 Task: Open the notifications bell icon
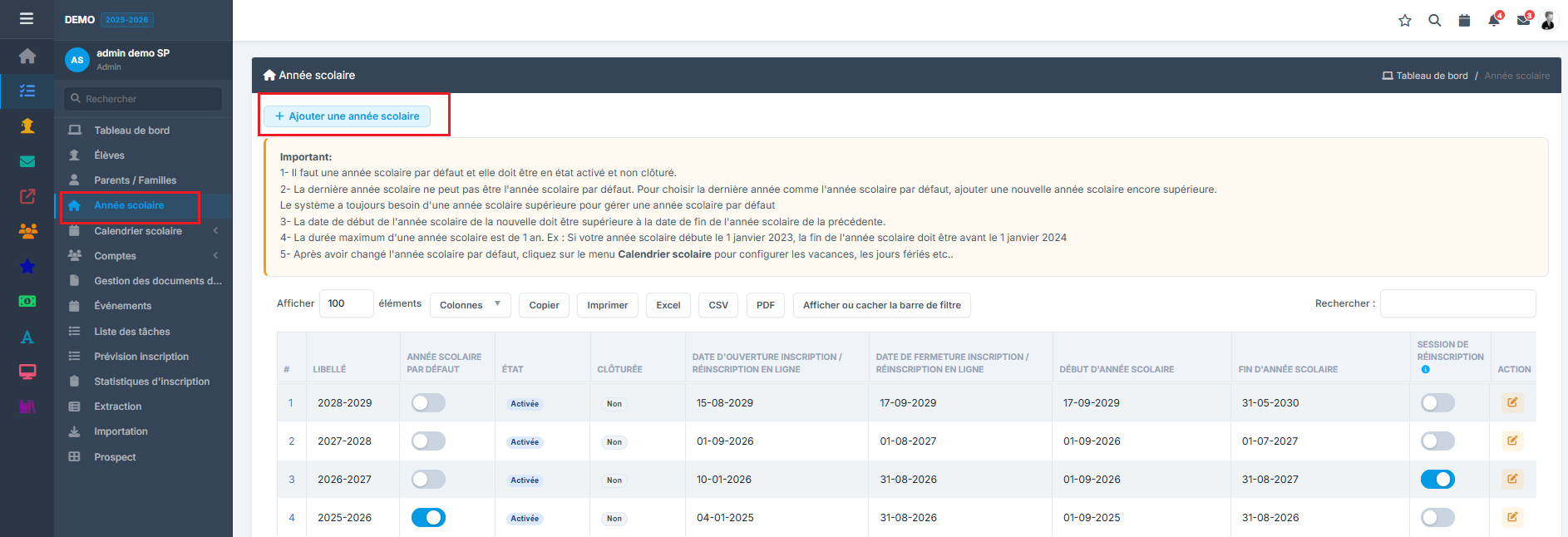pyautogui.click(x=1494, y=21)
